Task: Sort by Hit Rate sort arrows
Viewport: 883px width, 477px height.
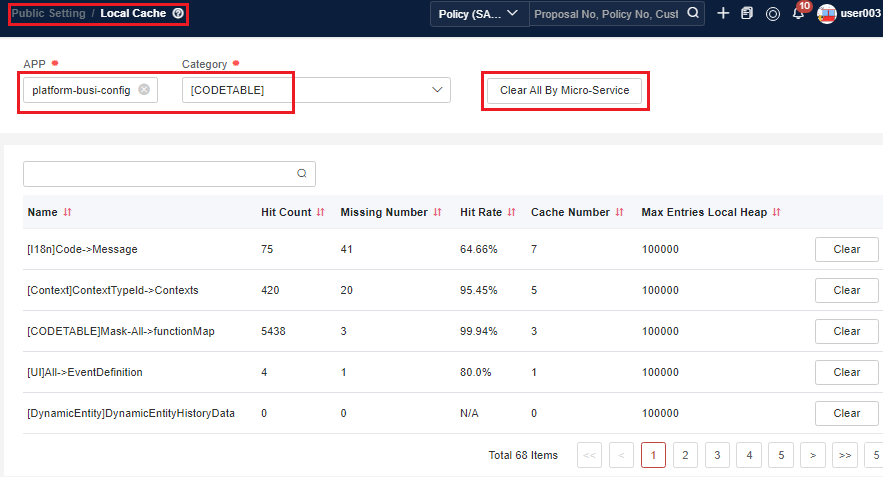Action: pyautogui.click(x=511, y=212)
